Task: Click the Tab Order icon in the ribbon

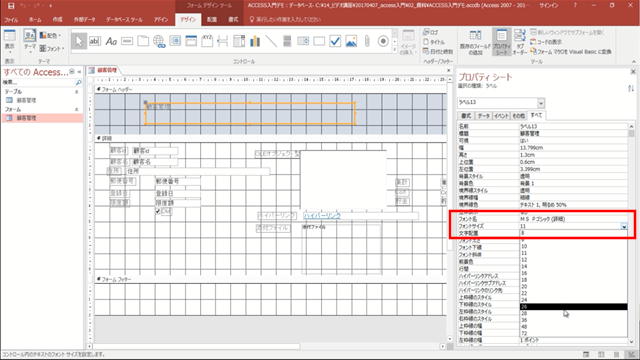Action: click(x=520, y=42)
